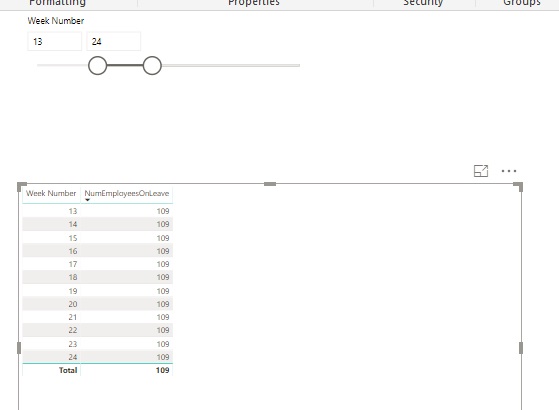This screenshot has width=559, height=410.
Task: Click the left-middle resize handle of the table visual
Action: pos(19,348)
